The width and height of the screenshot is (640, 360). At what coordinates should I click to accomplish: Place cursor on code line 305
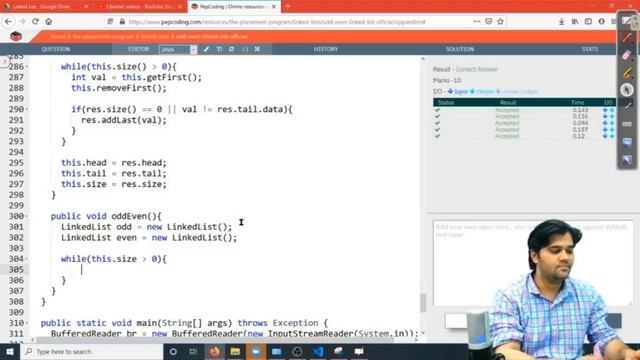pos(224,269)
